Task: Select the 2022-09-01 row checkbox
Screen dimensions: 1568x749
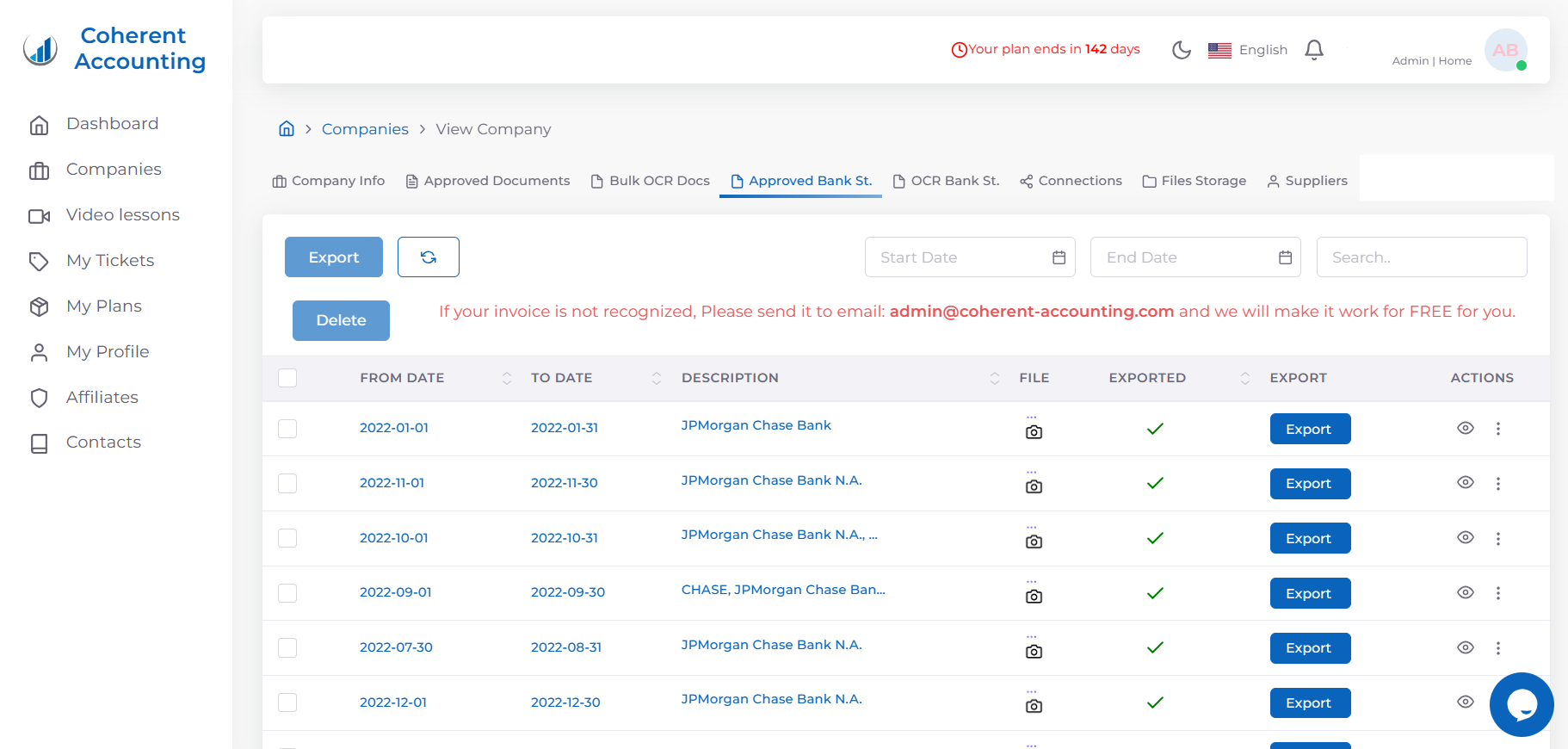Action: point(287,593)
